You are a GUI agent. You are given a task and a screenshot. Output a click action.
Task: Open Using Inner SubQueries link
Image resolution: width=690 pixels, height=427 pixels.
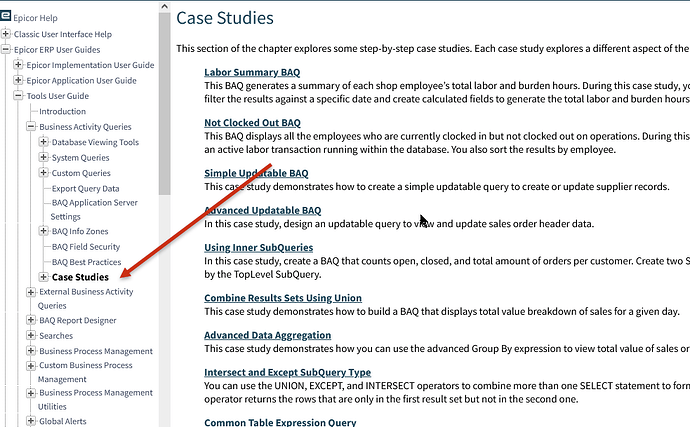point(259,248)
